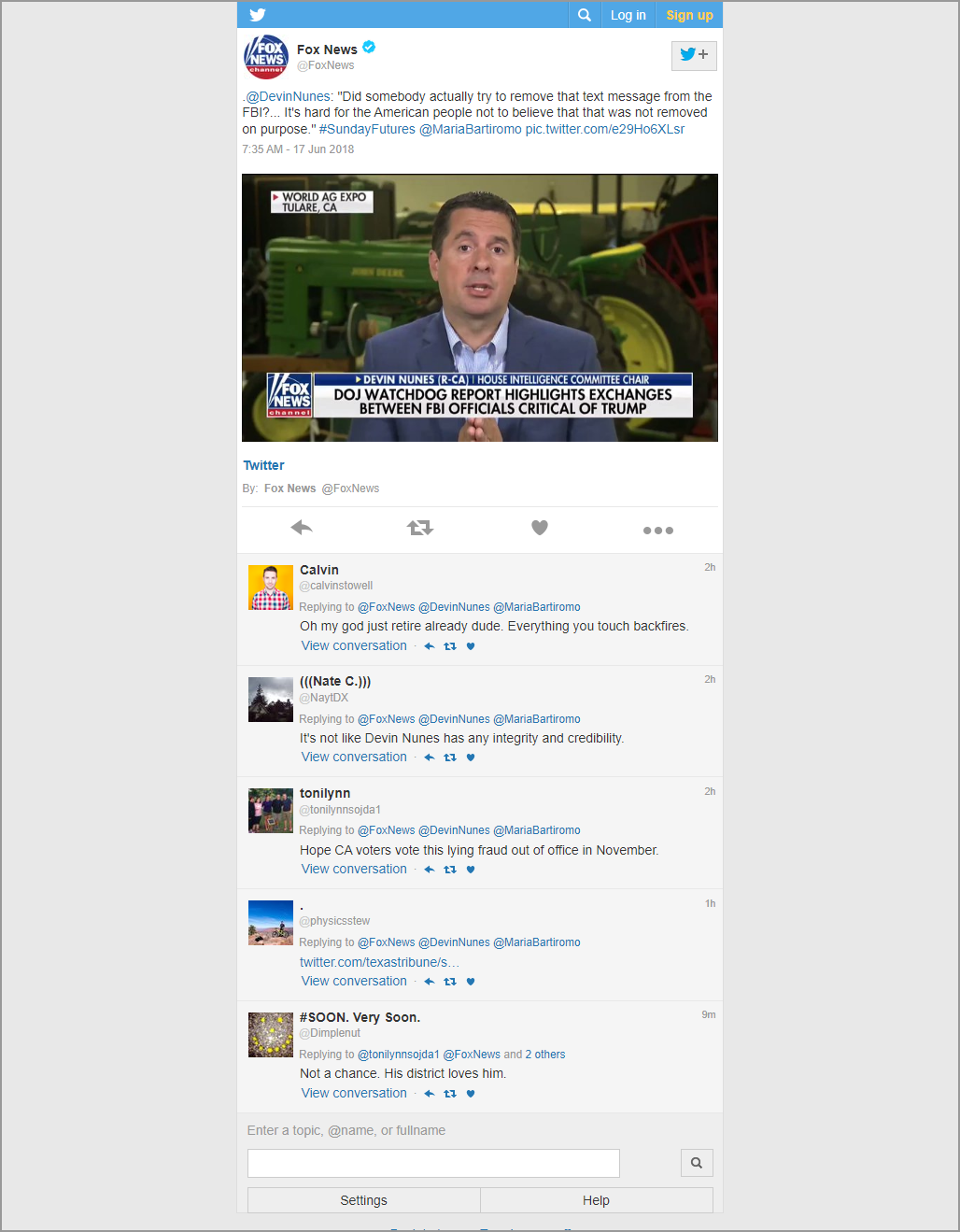The image size is (960, 1232).
Task: Click Fox News in the 'By:' byline
Action: 289,489
